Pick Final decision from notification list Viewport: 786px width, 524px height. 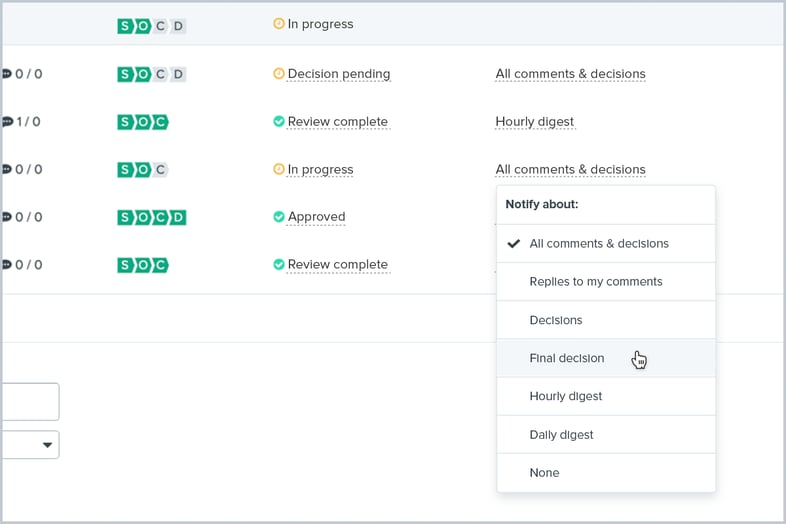point(567,358)
